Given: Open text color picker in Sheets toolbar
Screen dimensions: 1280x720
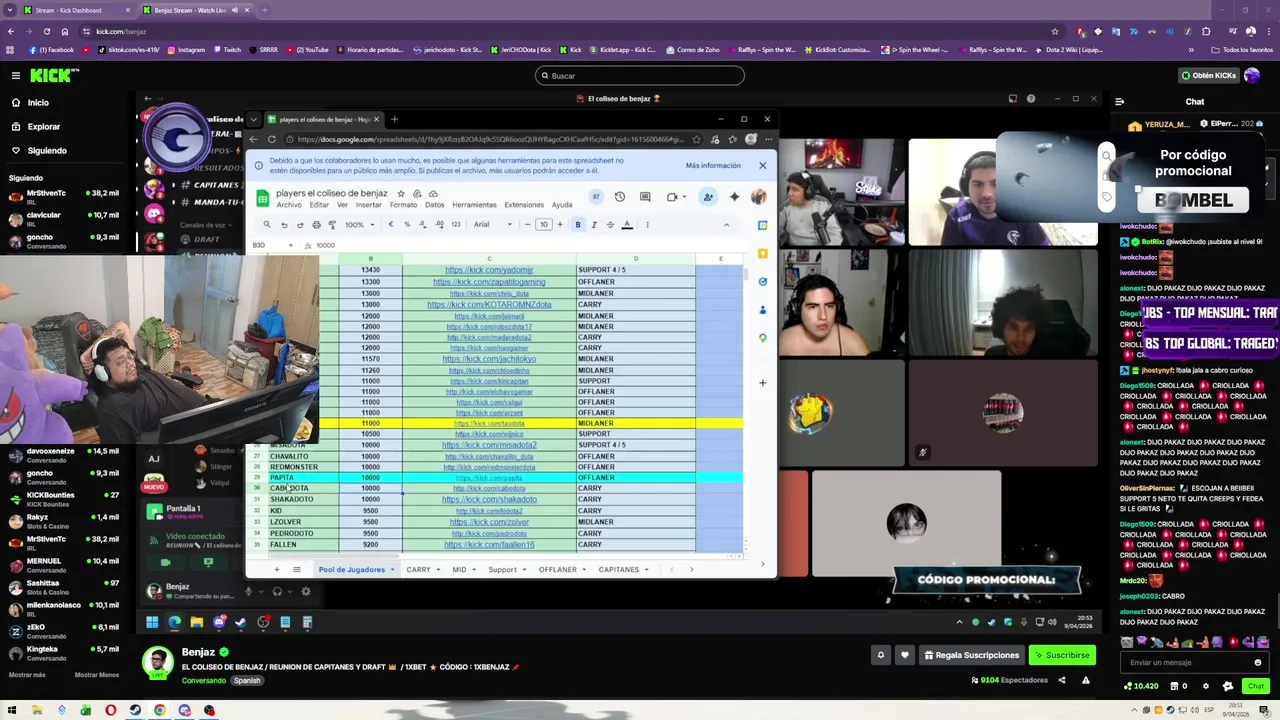Looking at the screenshot, I should (627, 225).
